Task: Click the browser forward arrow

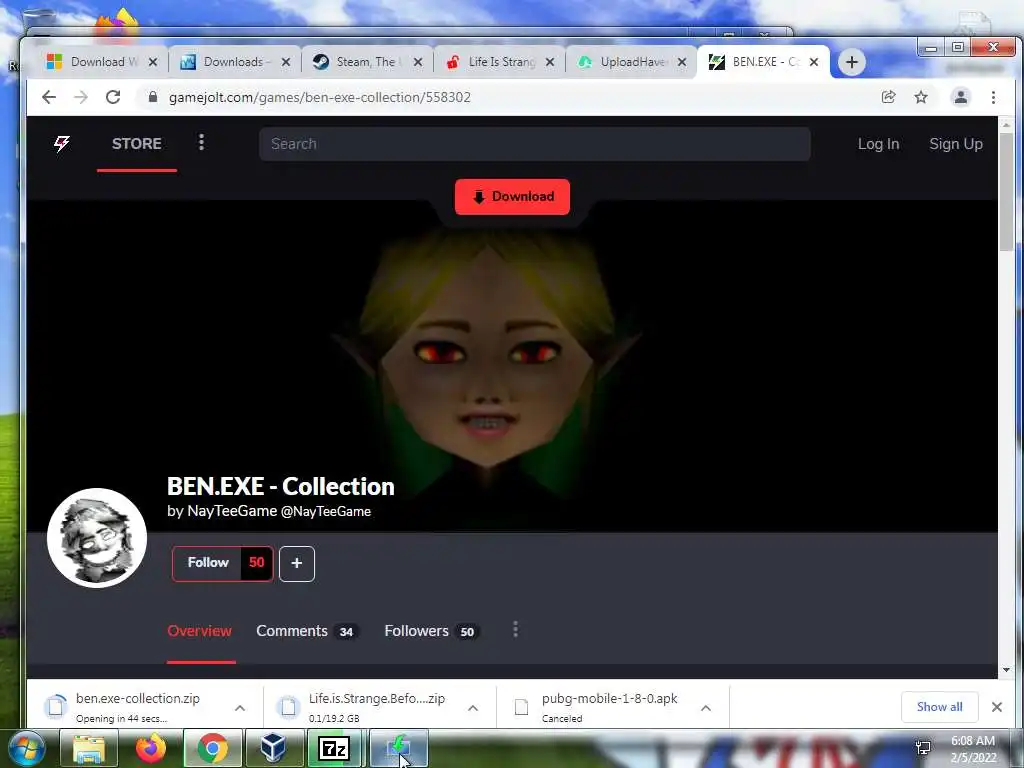Action: (81, 97)
